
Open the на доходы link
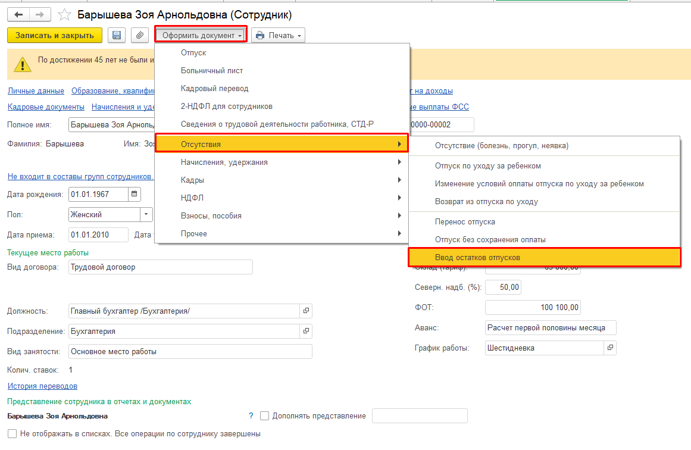point(431,91)
